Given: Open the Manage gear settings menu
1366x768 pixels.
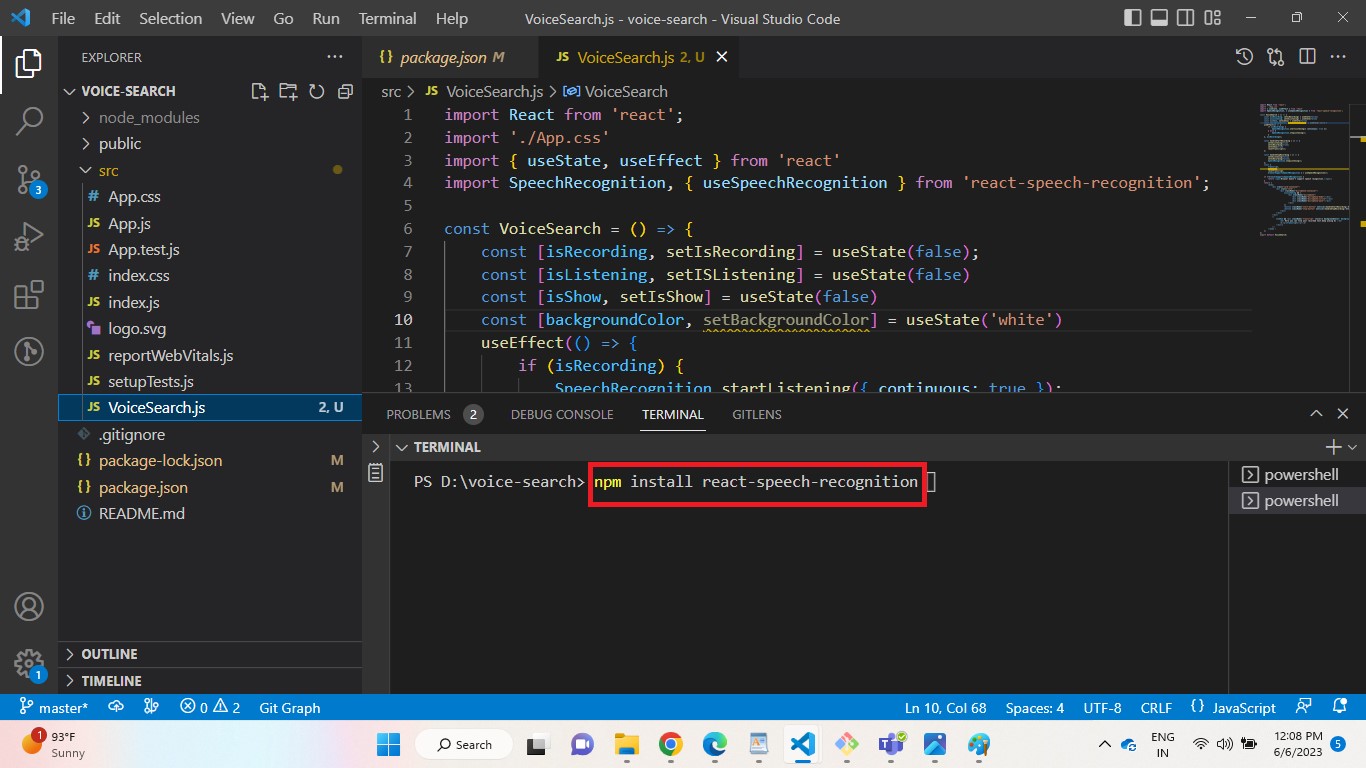Looking at the screenshot, I should (29, 663).
